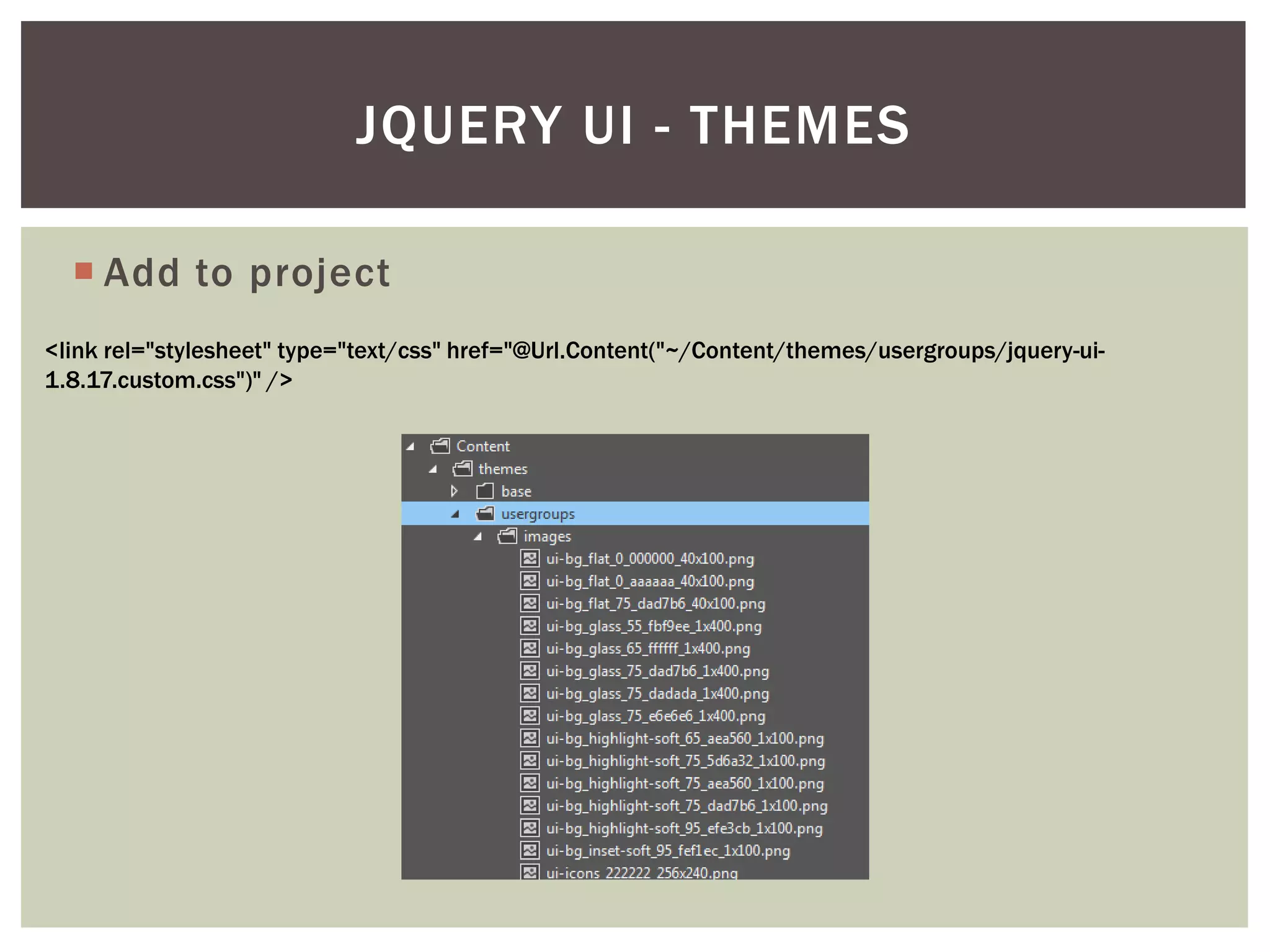Click image icon of ui-bg_flat_0_000000_40x100.png
The image size is (1270, 952).
point(530,558)
